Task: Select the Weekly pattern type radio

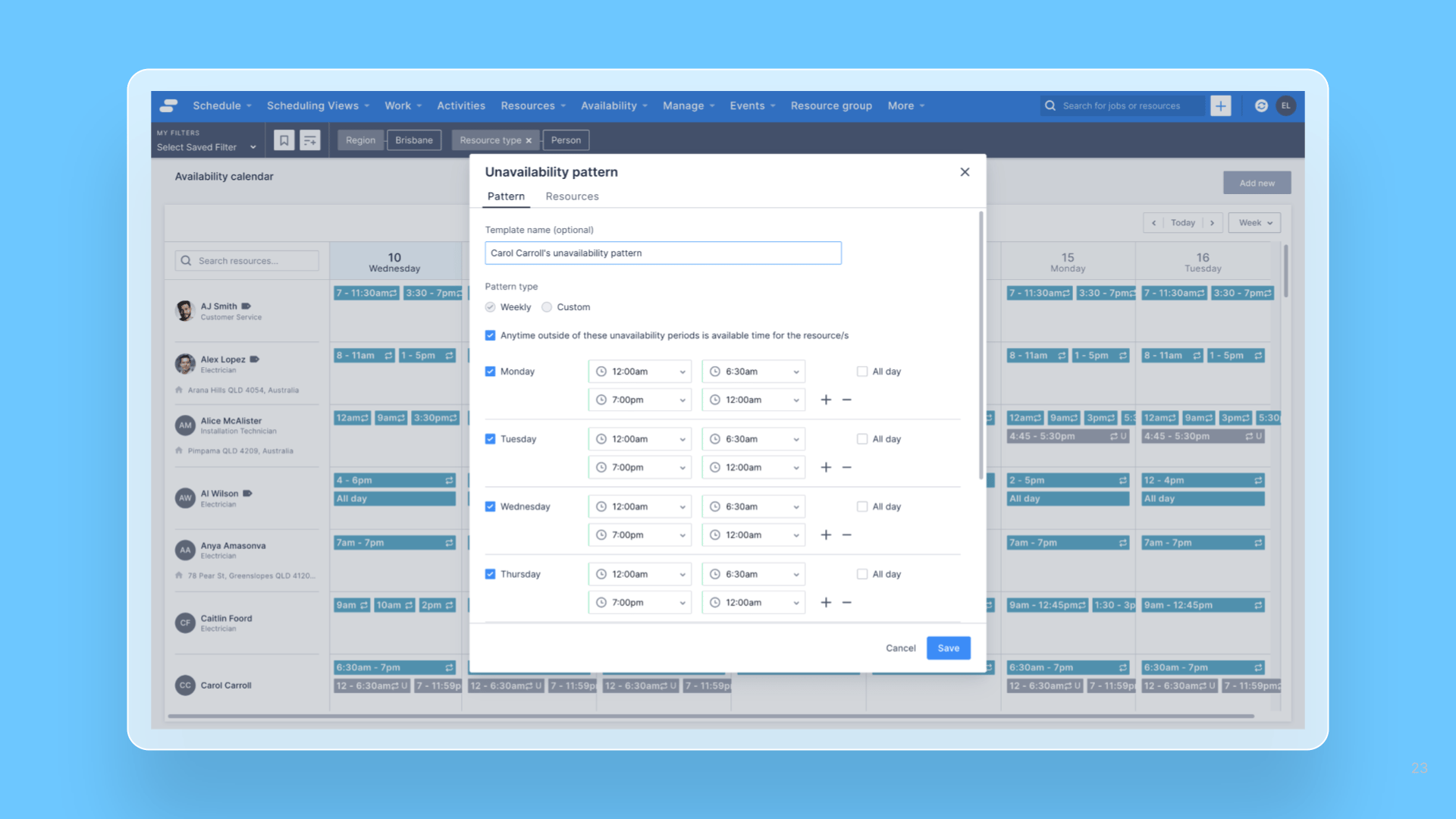Action: (491, 307)
